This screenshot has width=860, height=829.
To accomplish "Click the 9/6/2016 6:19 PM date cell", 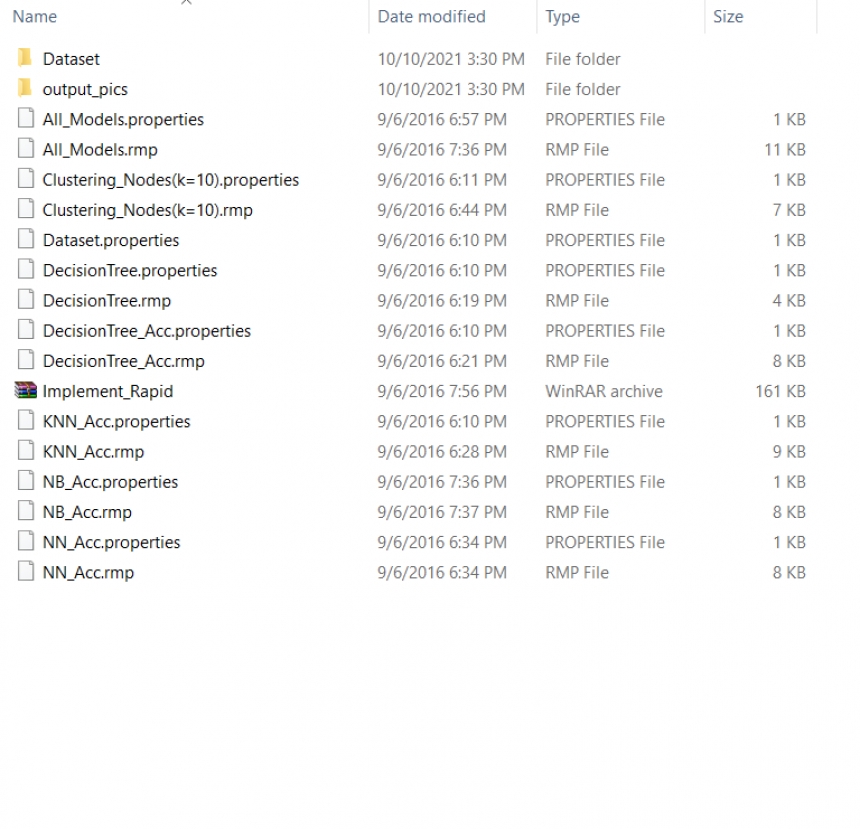I will tap(442, 301).
